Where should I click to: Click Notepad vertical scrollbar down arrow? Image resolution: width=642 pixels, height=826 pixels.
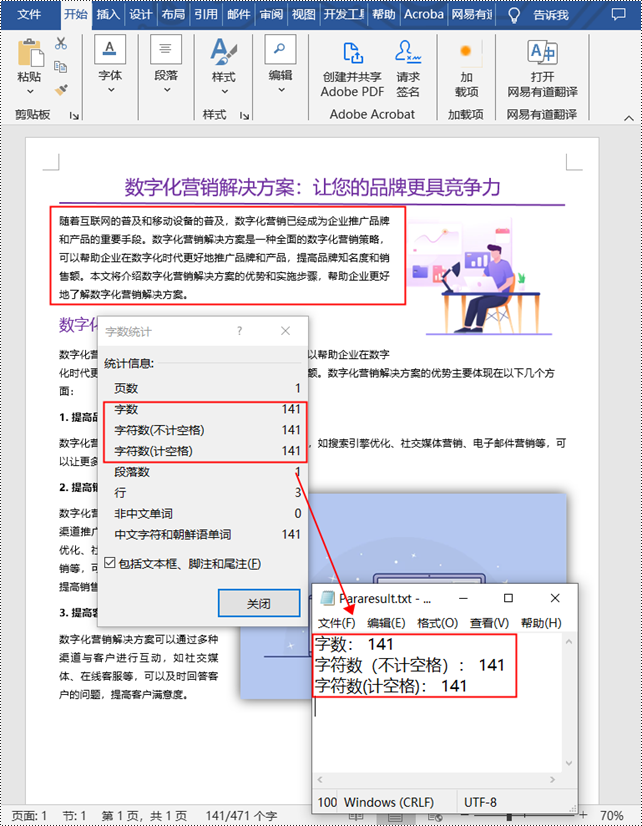[569, 763]
